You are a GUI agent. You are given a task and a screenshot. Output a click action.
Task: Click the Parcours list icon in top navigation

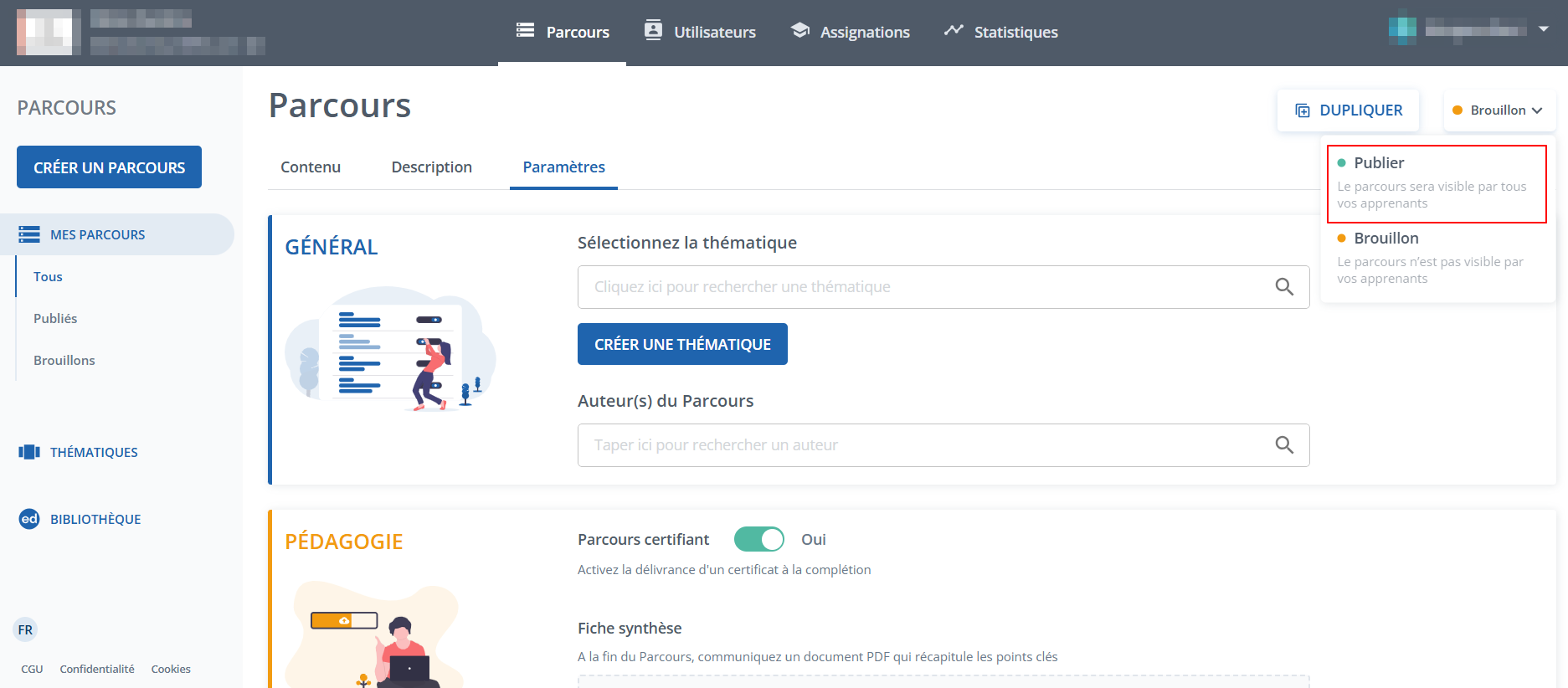[525, 31]
